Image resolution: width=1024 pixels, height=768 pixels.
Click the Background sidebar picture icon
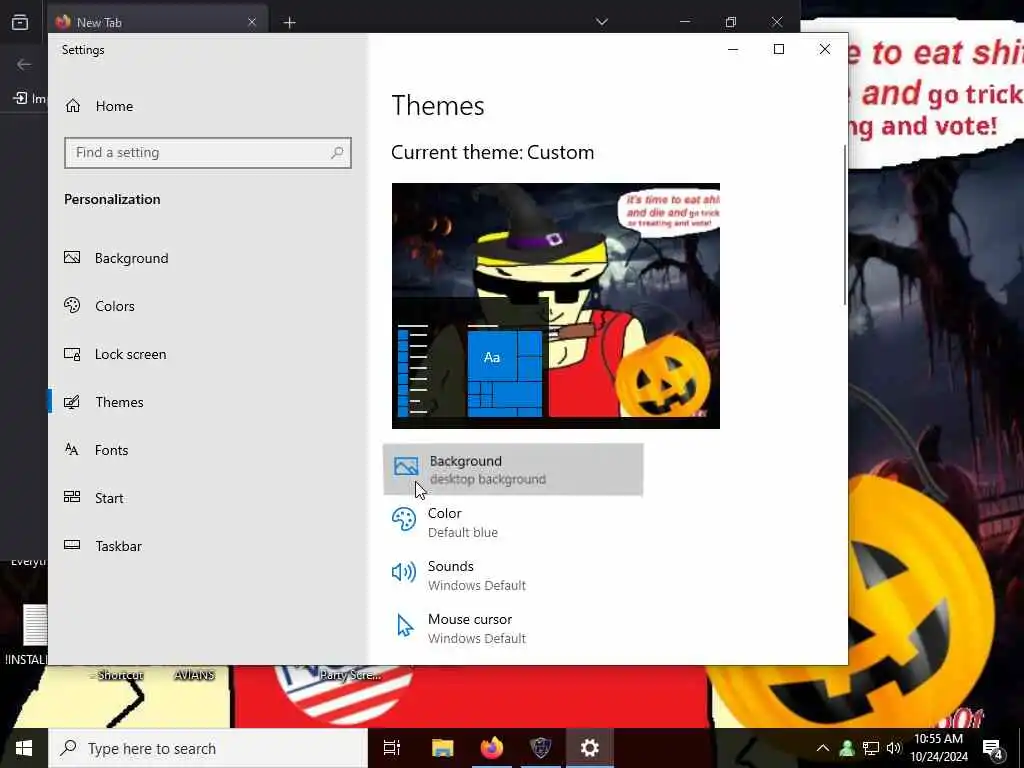click(72, 257)
